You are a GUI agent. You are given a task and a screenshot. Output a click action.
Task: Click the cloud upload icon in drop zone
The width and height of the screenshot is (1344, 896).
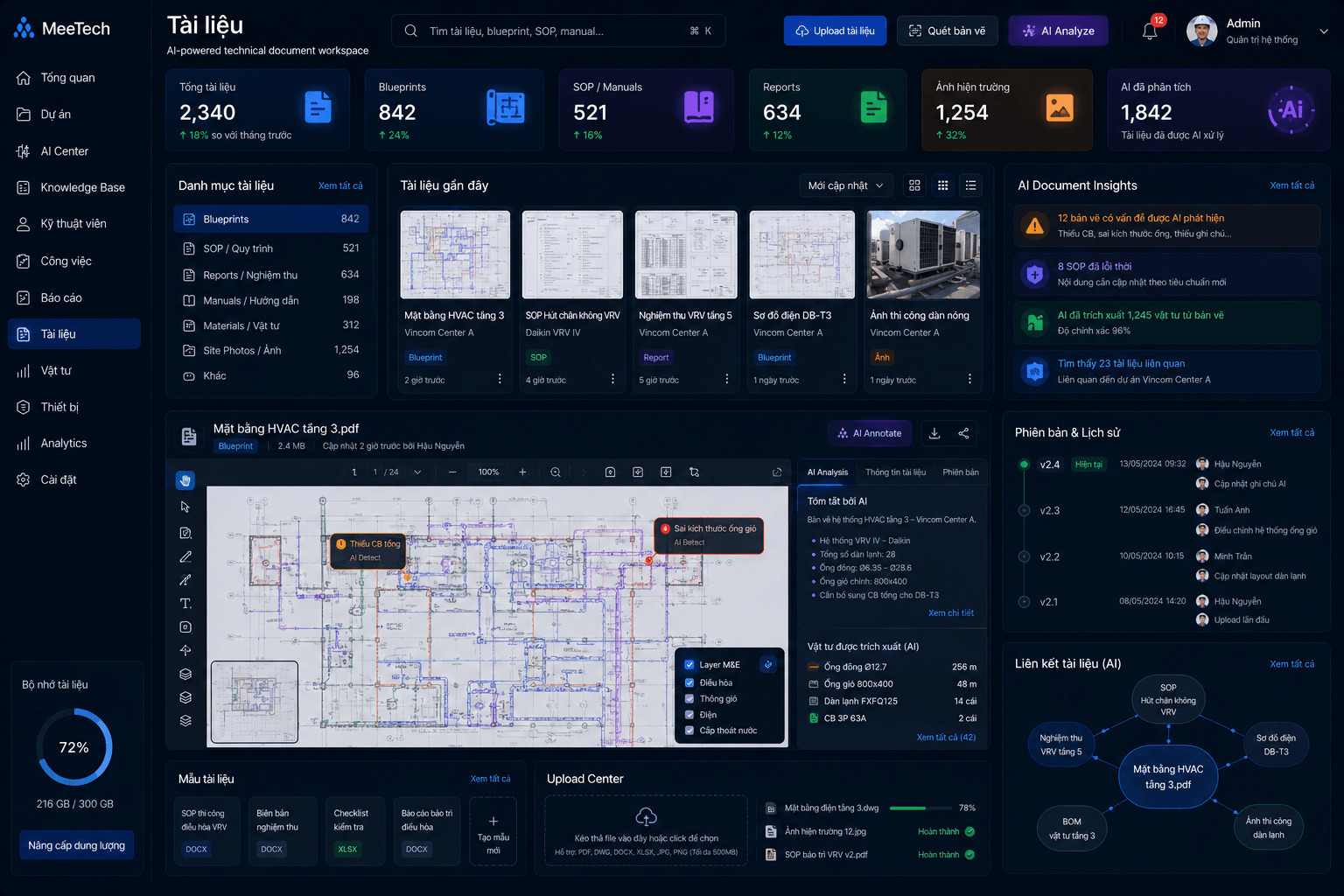coord(646,816)
